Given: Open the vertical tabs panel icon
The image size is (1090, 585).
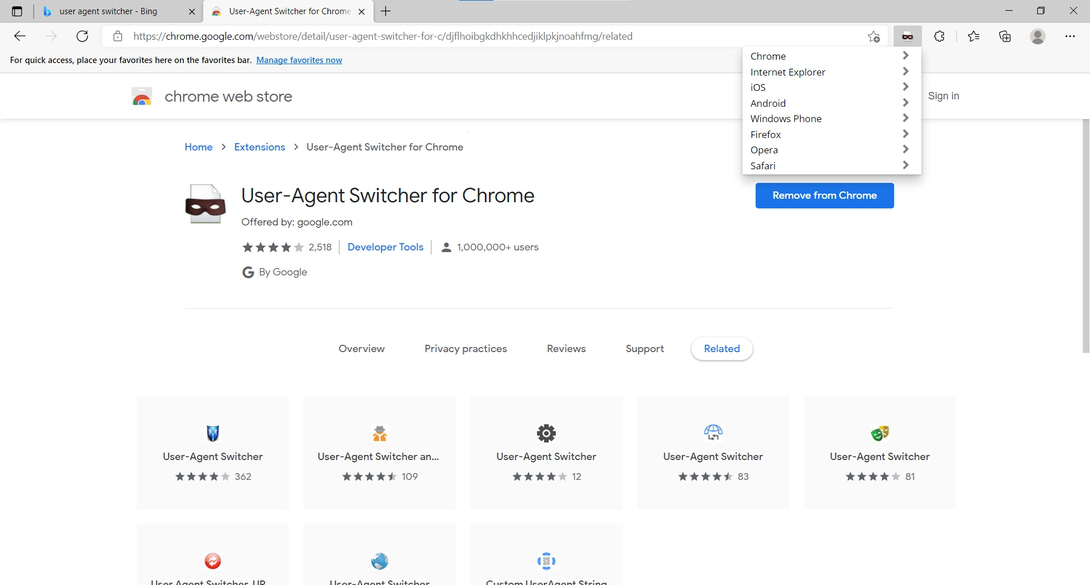Looking at the screenshot, I should (17, 11).
